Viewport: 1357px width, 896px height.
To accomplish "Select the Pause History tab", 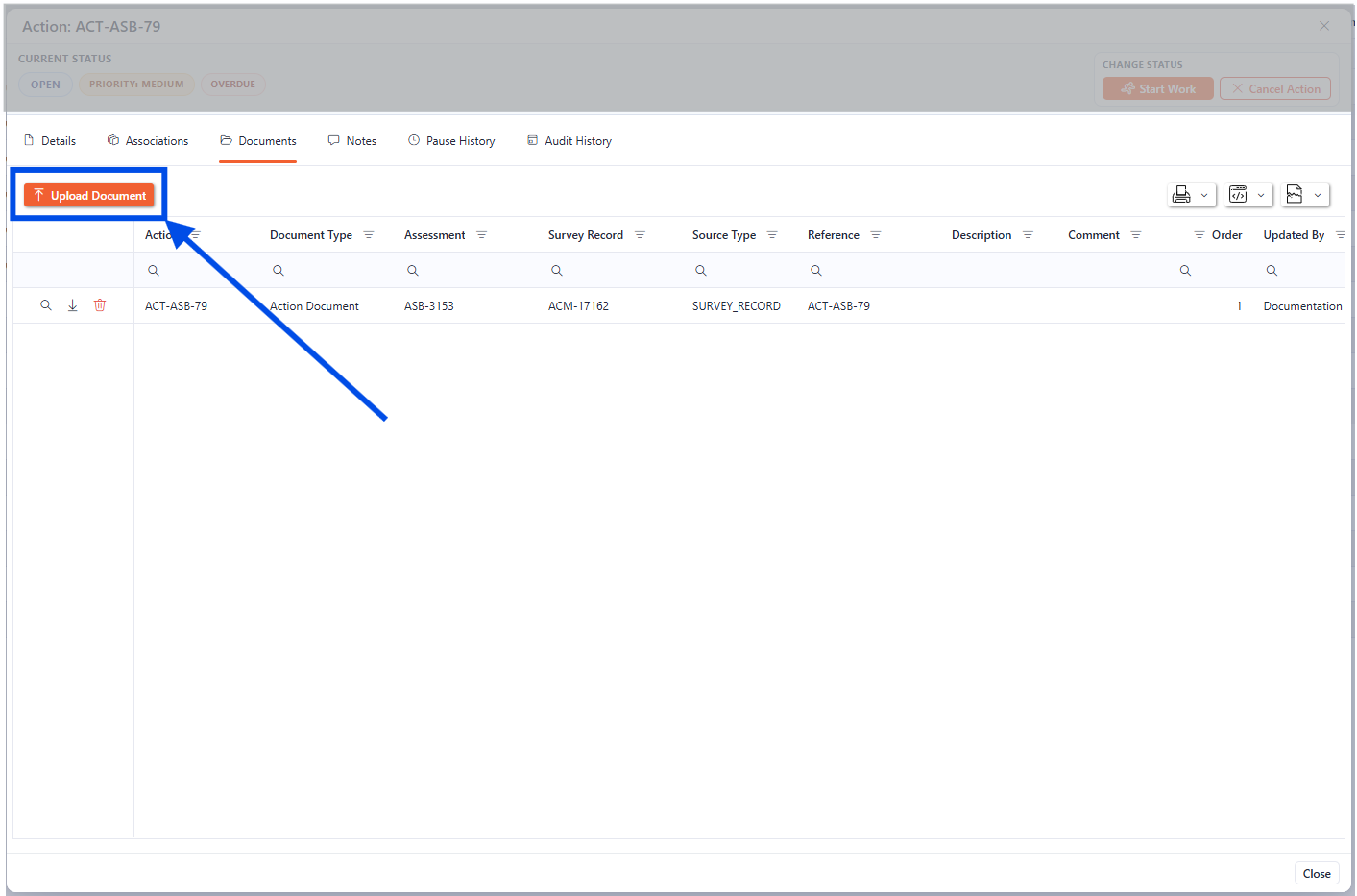I will coord(451,140).
